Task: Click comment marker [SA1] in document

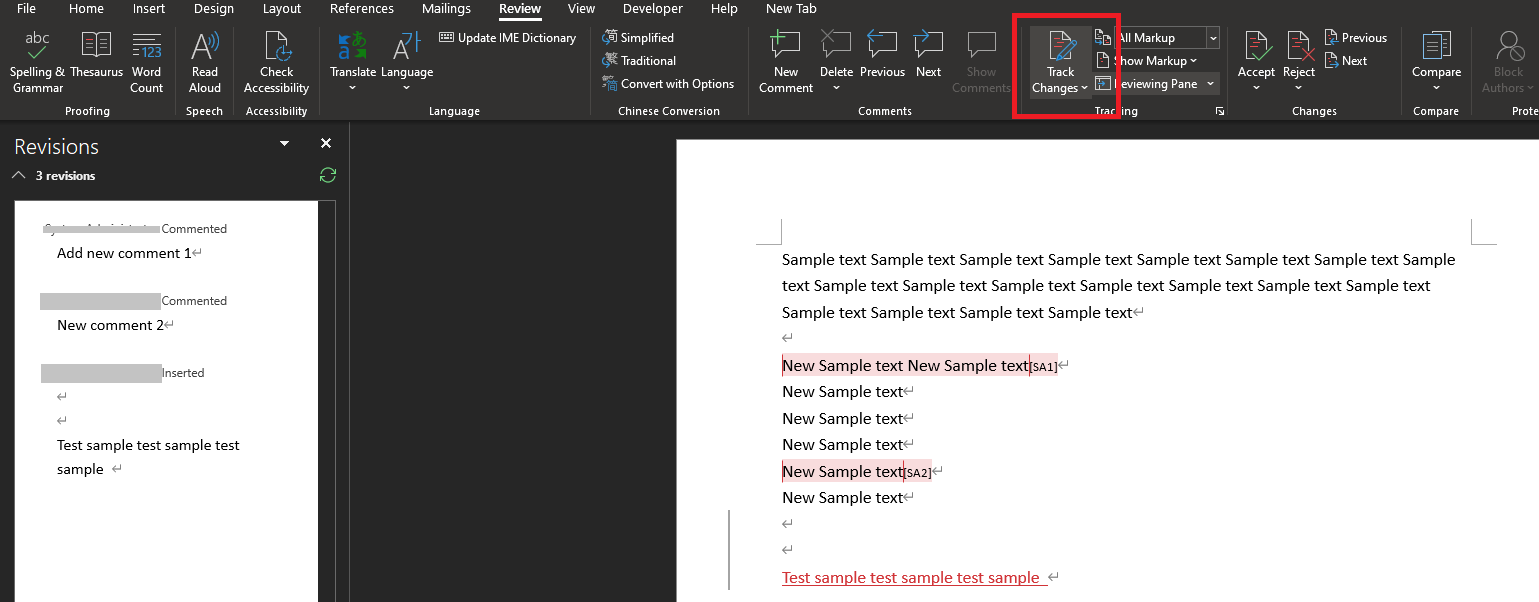Action: pos(1044,367)
